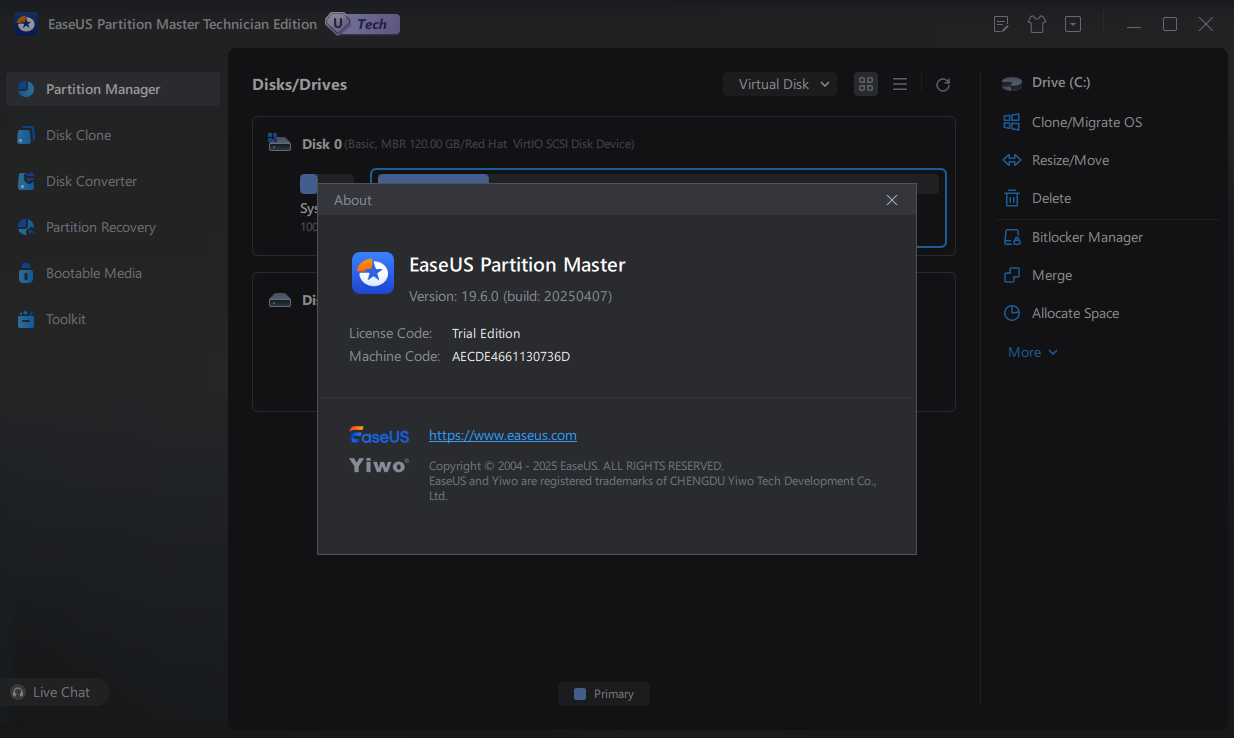This screenshot has height=738, width=1234.
Task: Click the EaseUS brand logo
Action: 379,435
